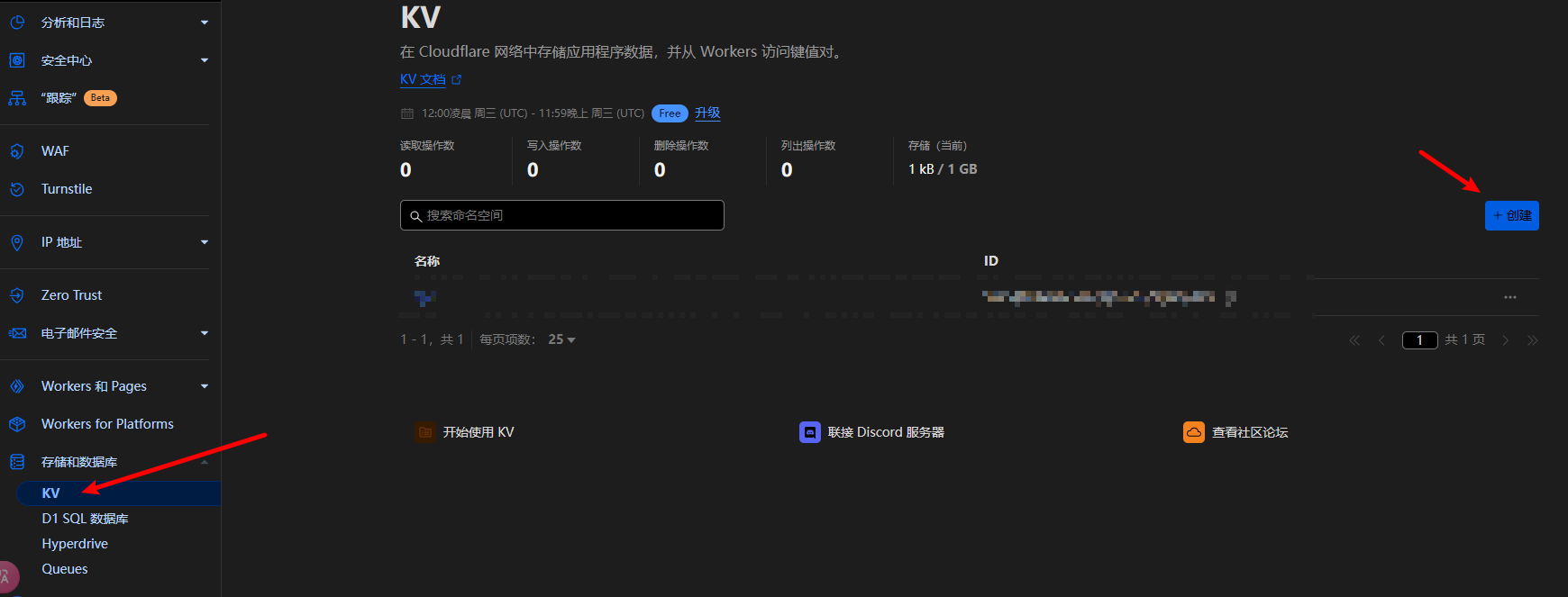Click the 开始使用 KV link

pyautogui.click(x=479, y=432)
